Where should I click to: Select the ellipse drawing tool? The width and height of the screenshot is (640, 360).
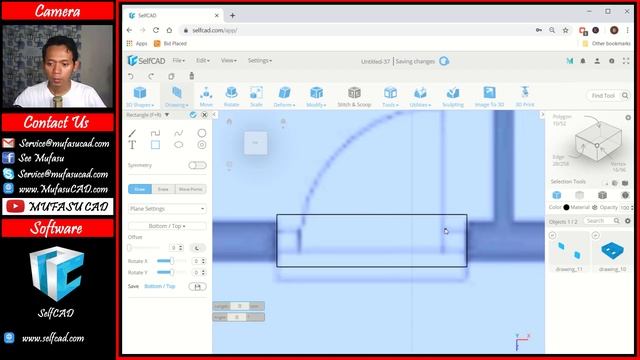click(178, 145)
